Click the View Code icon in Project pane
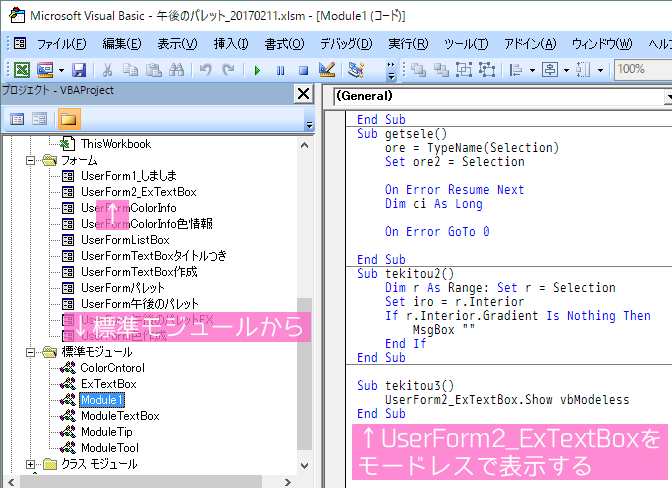The height and width of the screenshot is (488, 672). (x=17, y=119)
